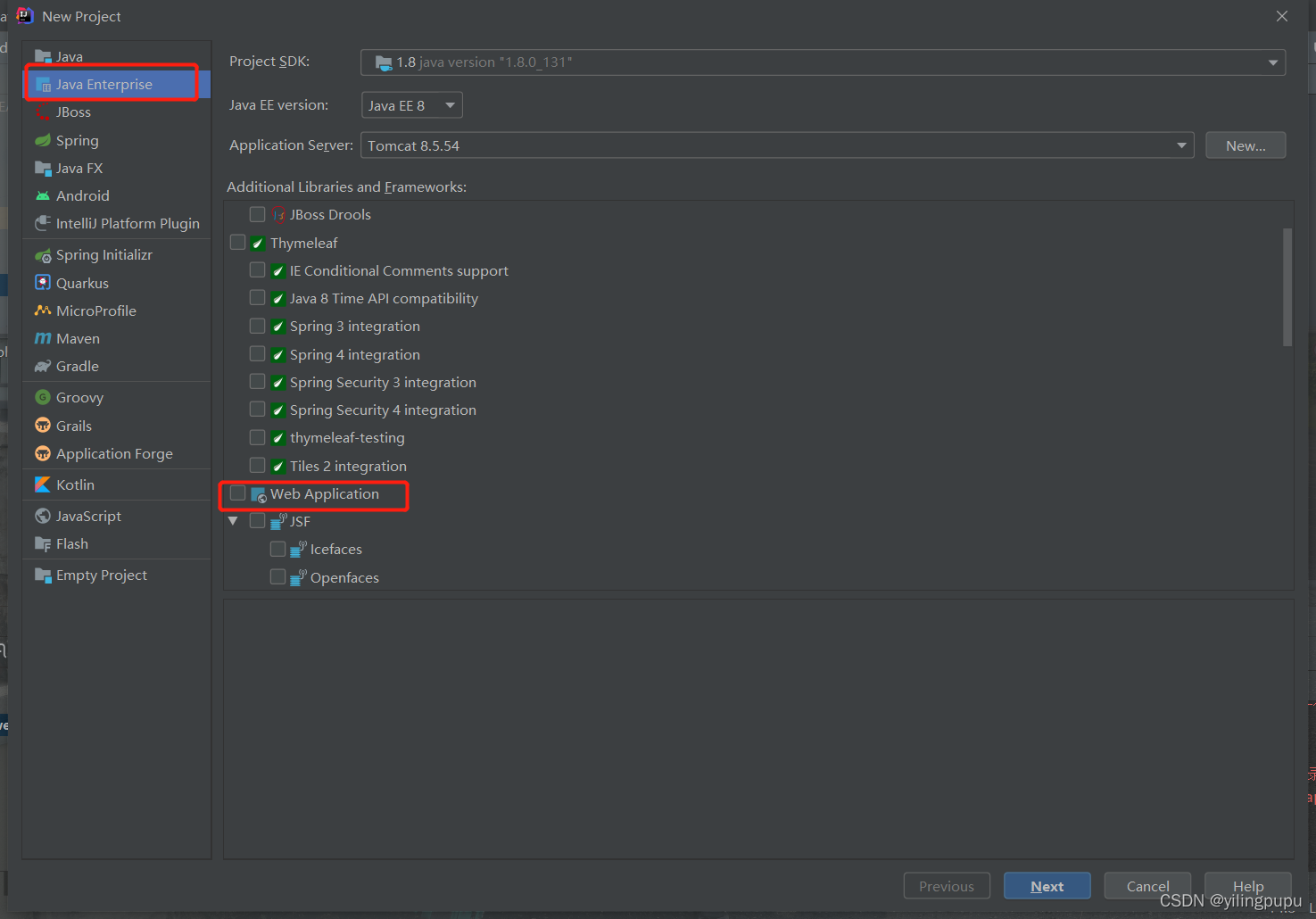1316x919 pixels.
Task: Tick the Web Application checkbox
Action: click(x=237, y=493)
